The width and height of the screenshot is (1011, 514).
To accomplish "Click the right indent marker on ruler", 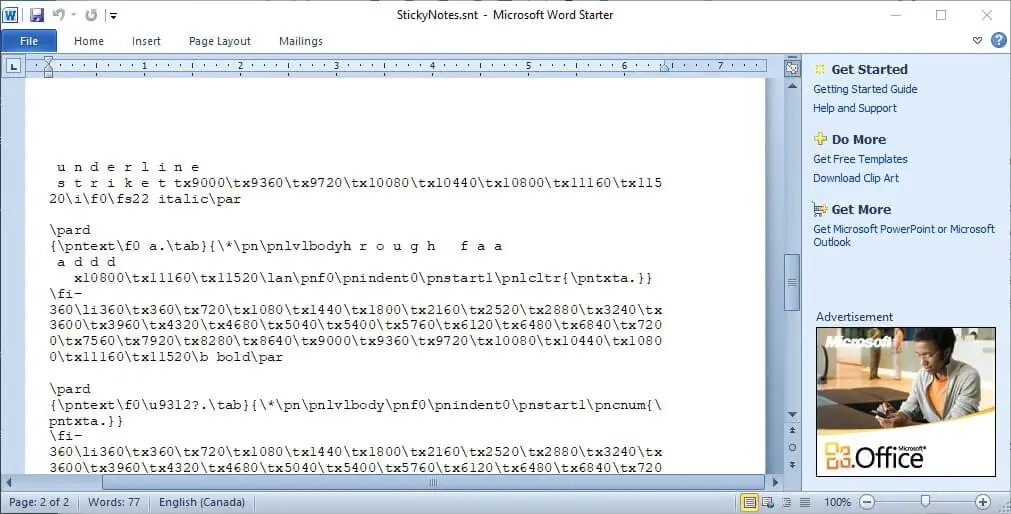I will (665, 67).
